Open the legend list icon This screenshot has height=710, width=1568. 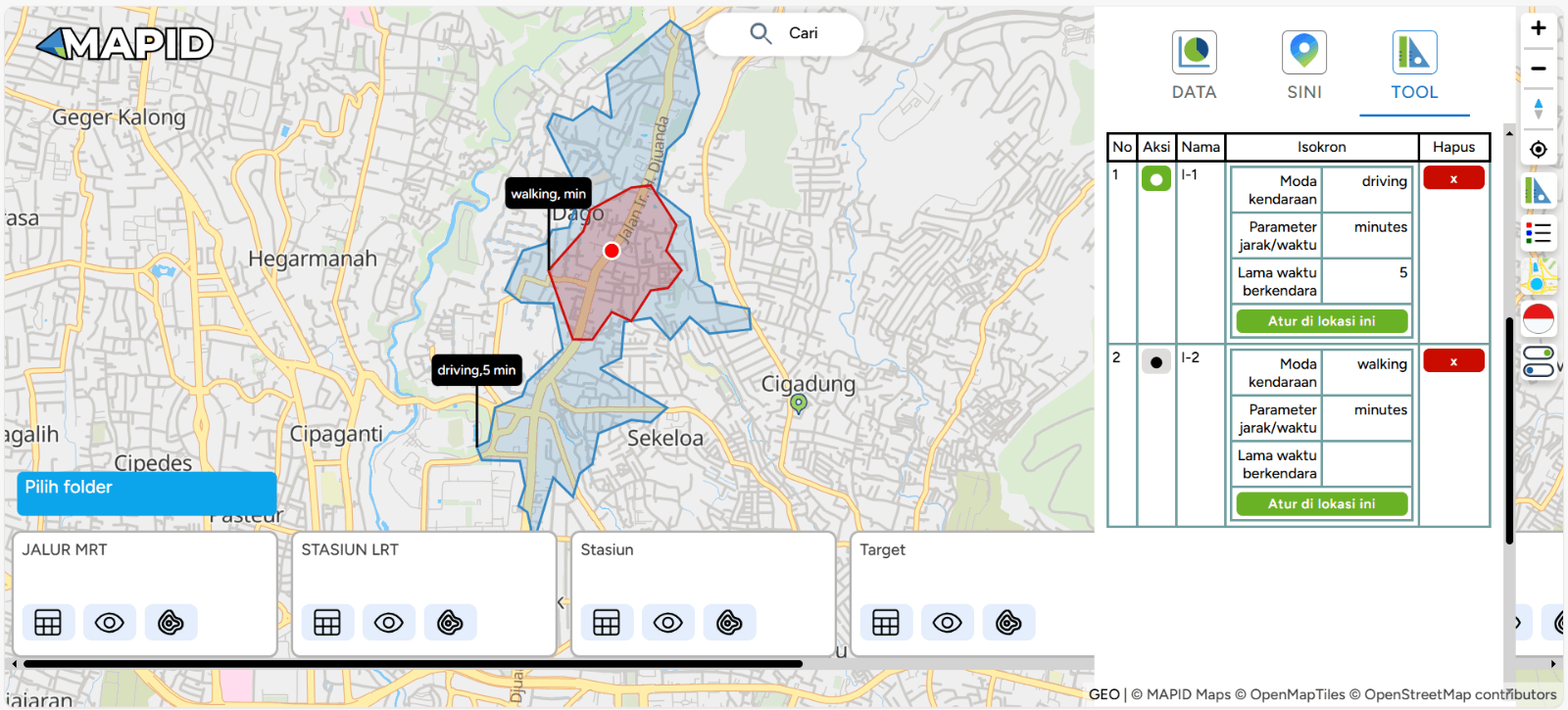1539,233
